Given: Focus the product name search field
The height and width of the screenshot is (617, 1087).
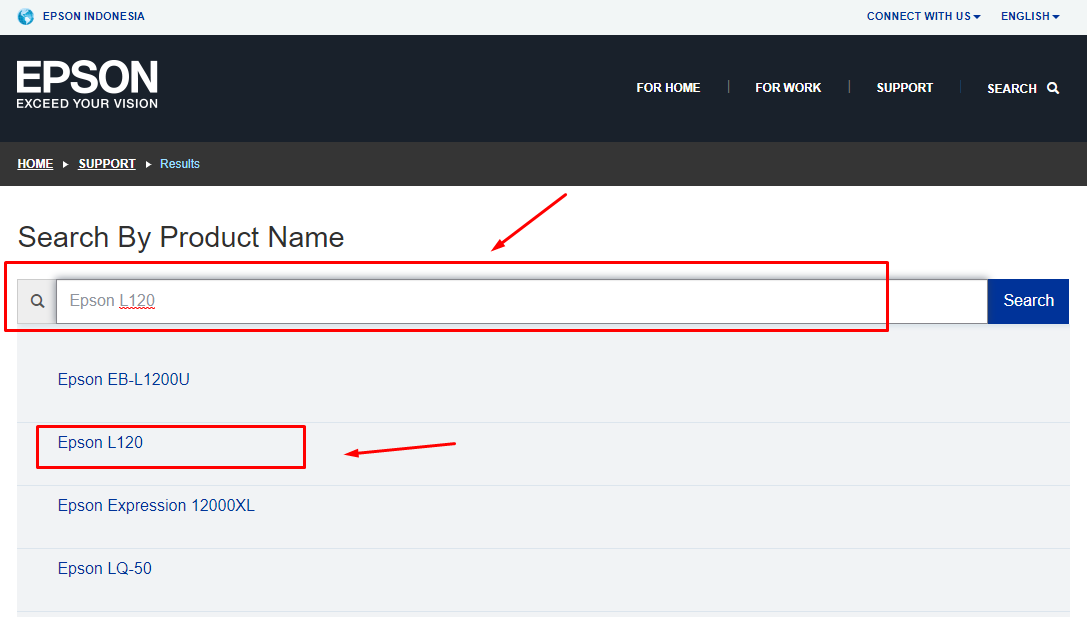Looking at the screenshot, I should [x=521, y=301].
